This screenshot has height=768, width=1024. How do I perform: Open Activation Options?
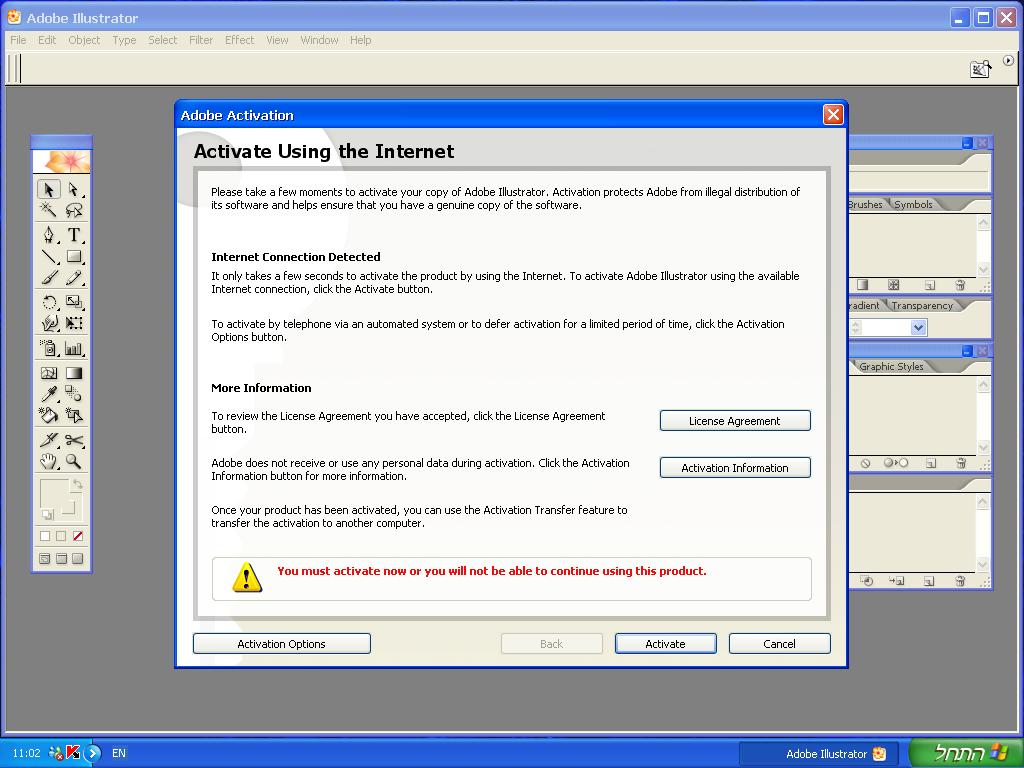click(x=281, y=644)
